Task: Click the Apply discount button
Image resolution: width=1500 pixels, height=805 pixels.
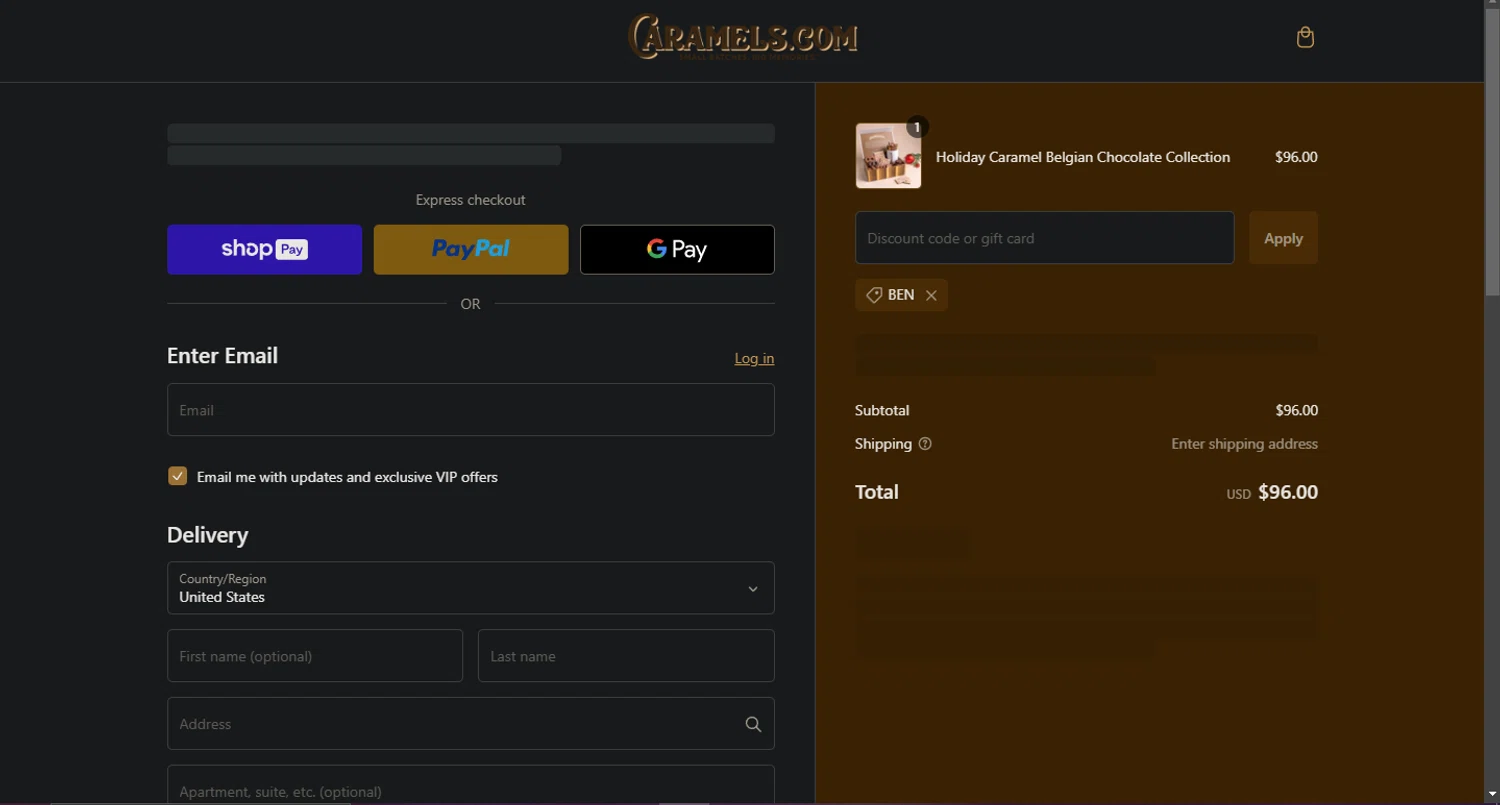Action: 1283,238
